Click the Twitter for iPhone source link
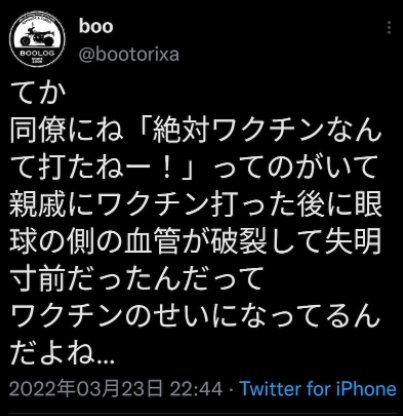The image size is (403, 416). point(318,389)
